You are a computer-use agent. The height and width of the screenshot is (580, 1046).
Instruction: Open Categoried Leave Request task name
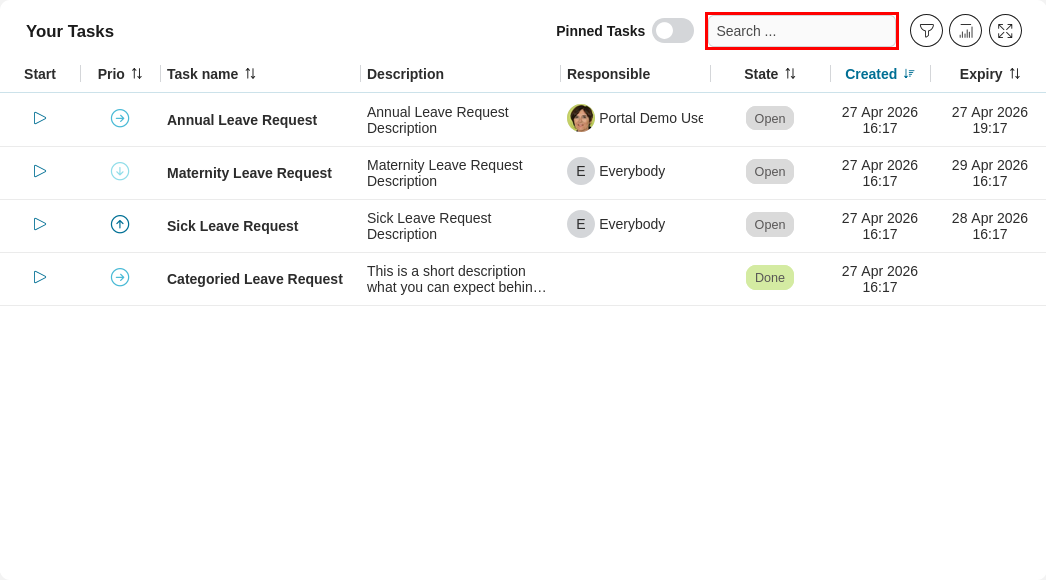(255, 279)
